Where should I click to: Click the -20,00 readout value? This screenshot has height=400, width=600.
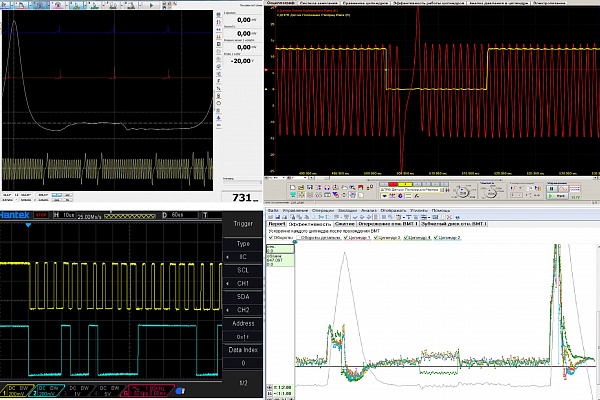click(242, 61)
